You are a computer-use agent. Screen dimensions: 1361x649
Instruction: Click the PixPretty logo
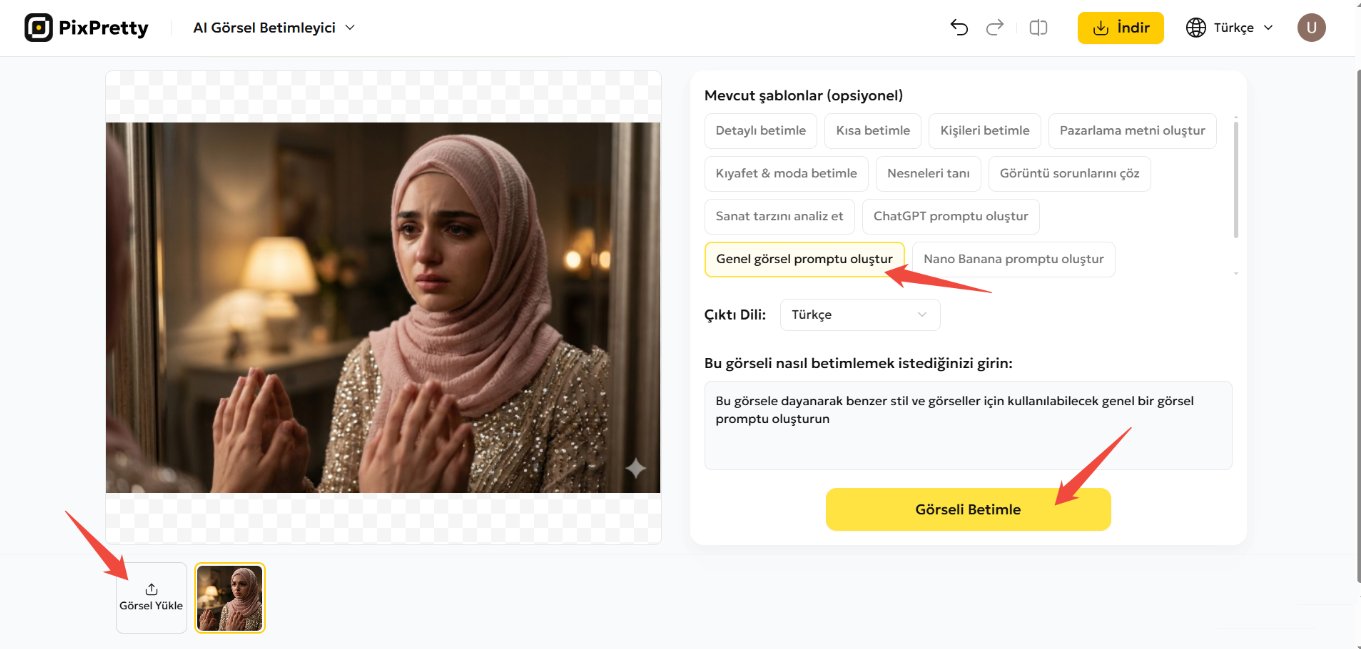86,27
